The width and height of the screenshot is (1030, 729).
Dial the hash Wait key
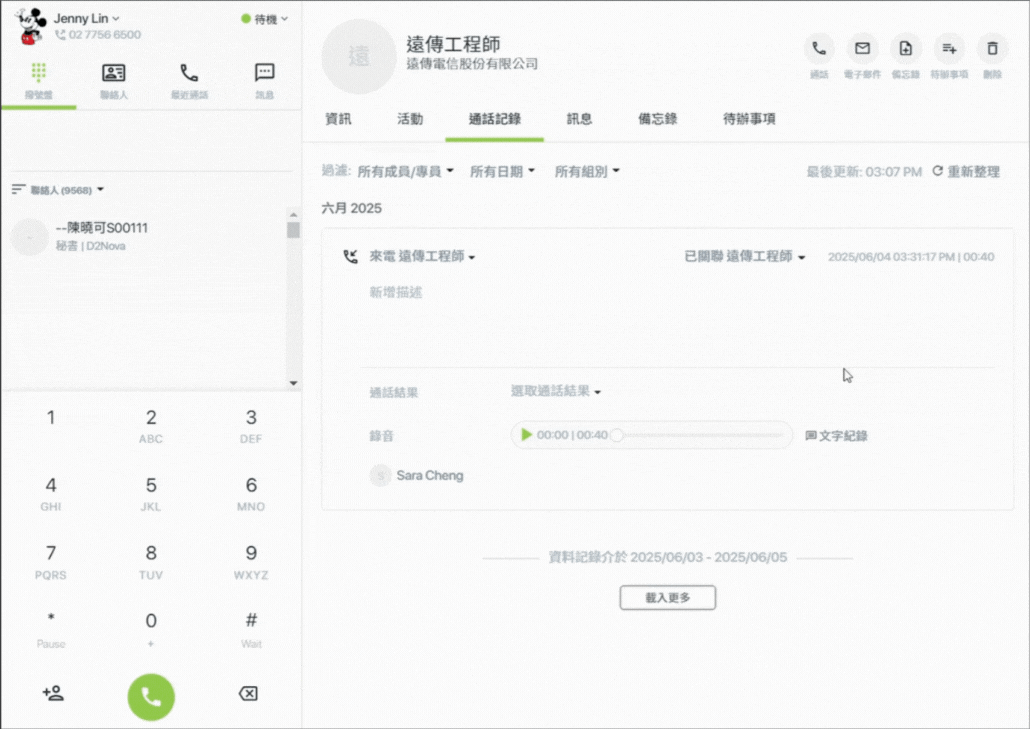tap(251, 630)
